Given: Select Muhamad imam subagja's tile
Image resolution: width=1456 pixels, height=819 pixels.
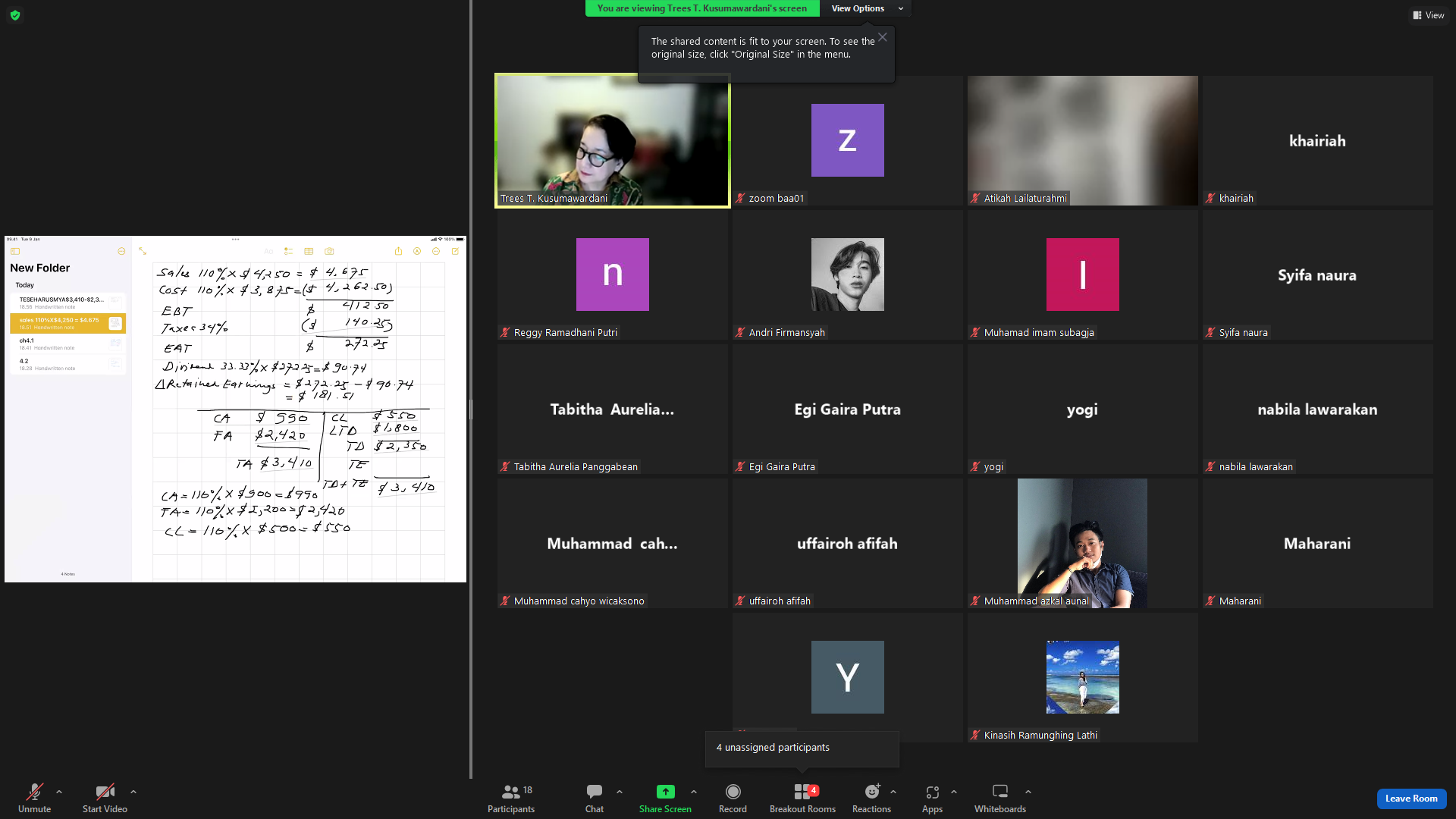Looking at the screenshot, I should coord(1083,275).
